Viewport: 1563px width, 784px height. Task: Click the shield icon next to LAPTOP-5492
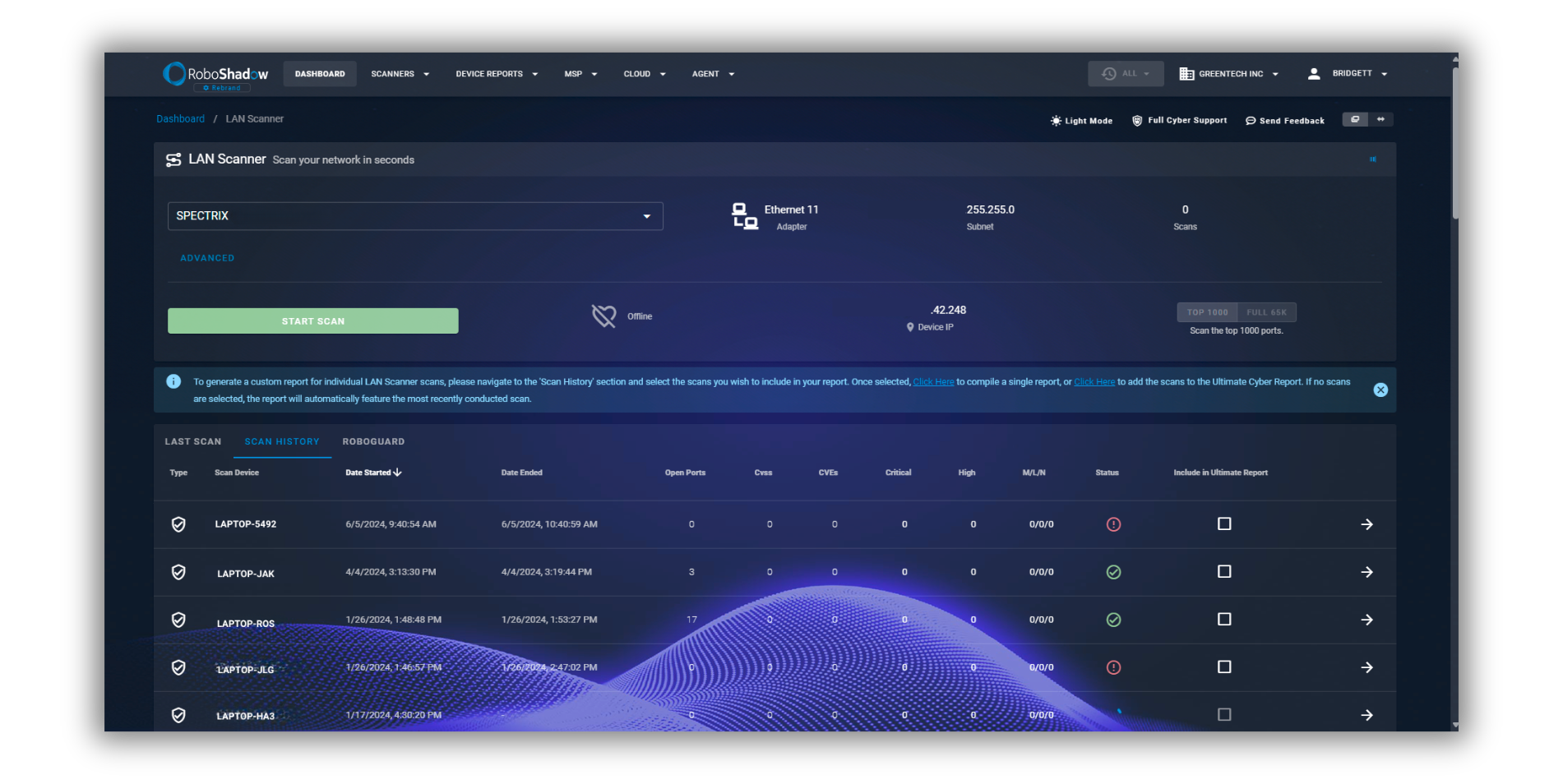tap(178, 523)
